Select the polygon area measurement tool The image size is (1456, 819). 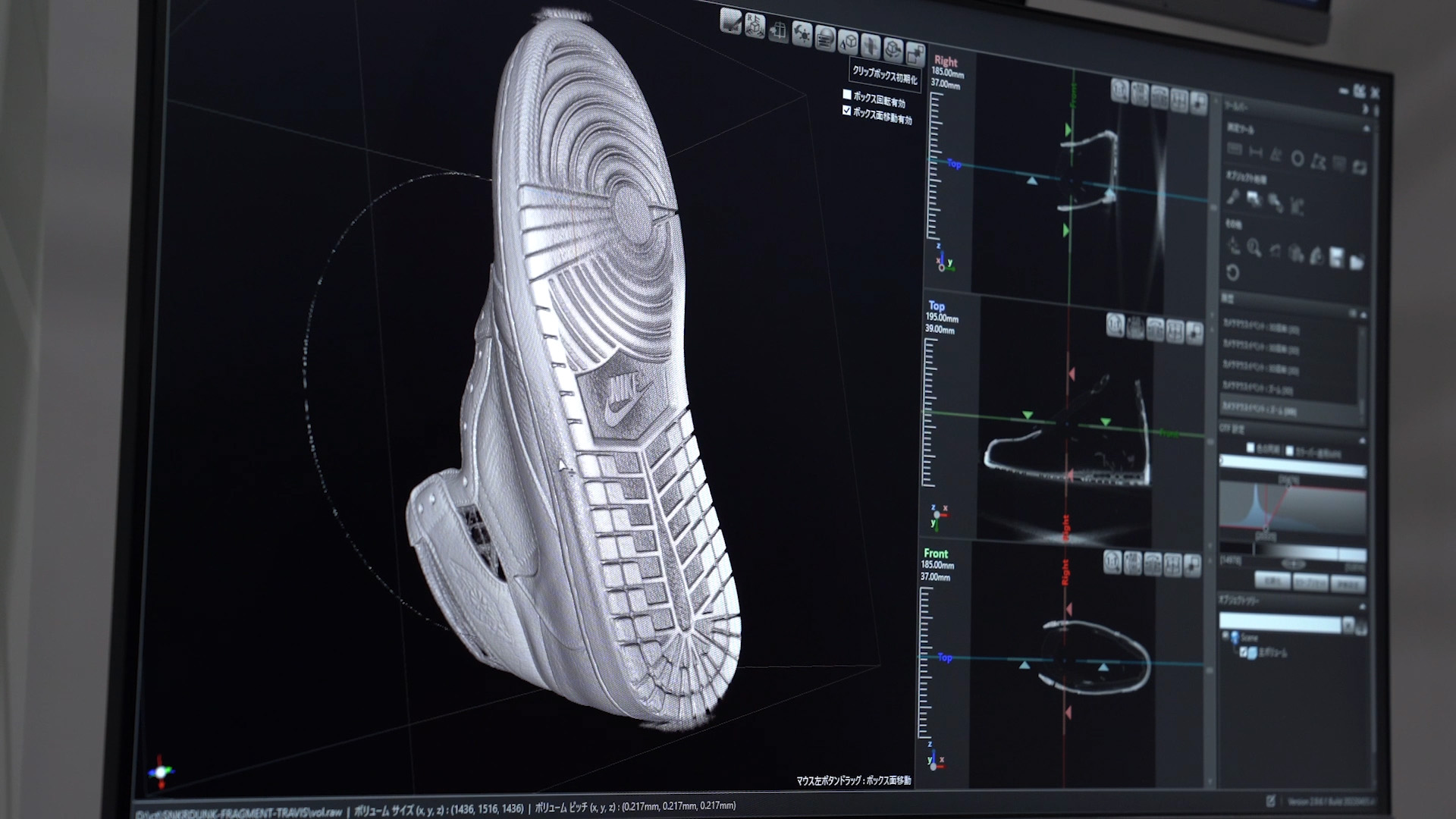tap(1318, 162)
